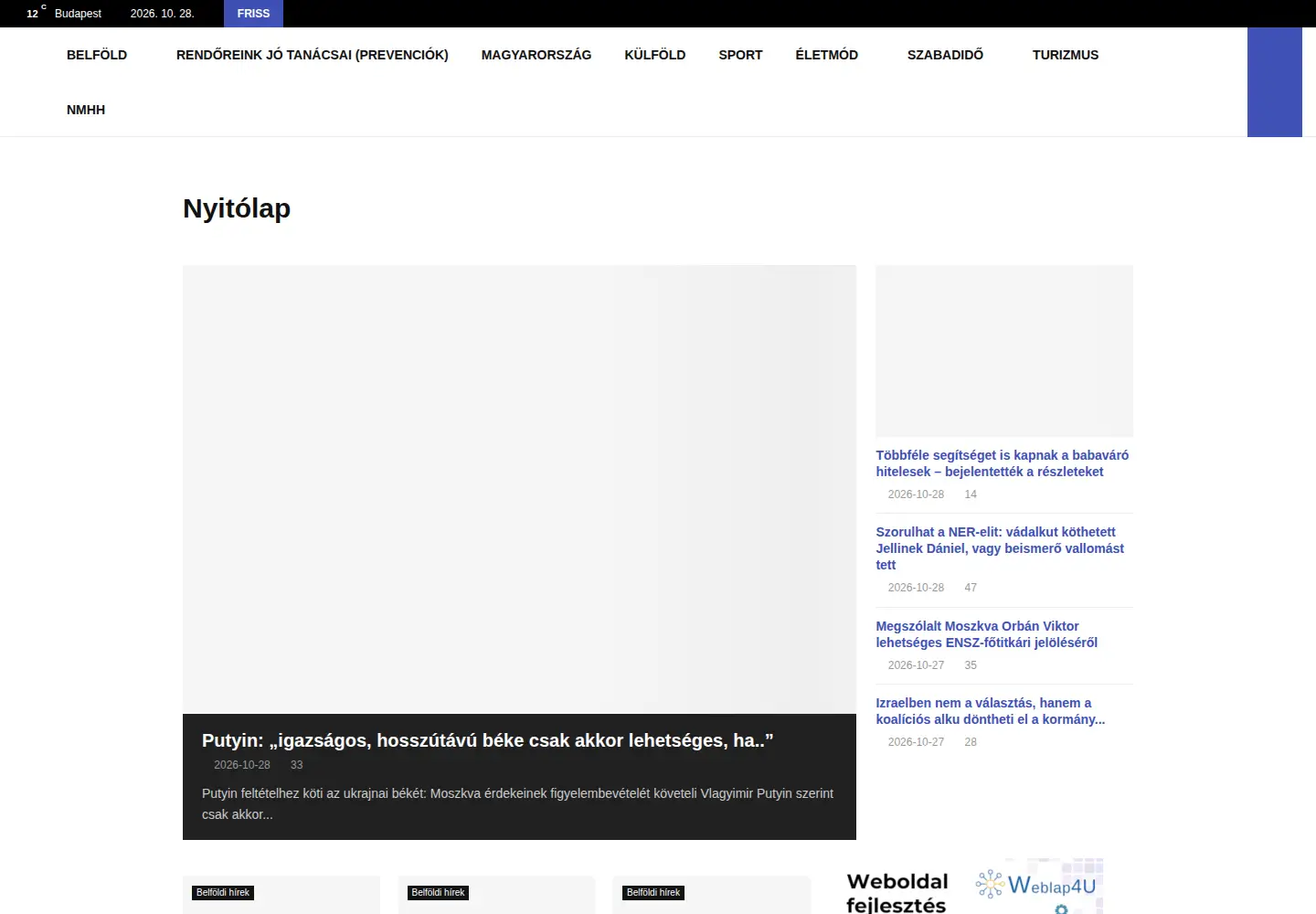Click the Nyitólap page heading

(x=237, y=208)
